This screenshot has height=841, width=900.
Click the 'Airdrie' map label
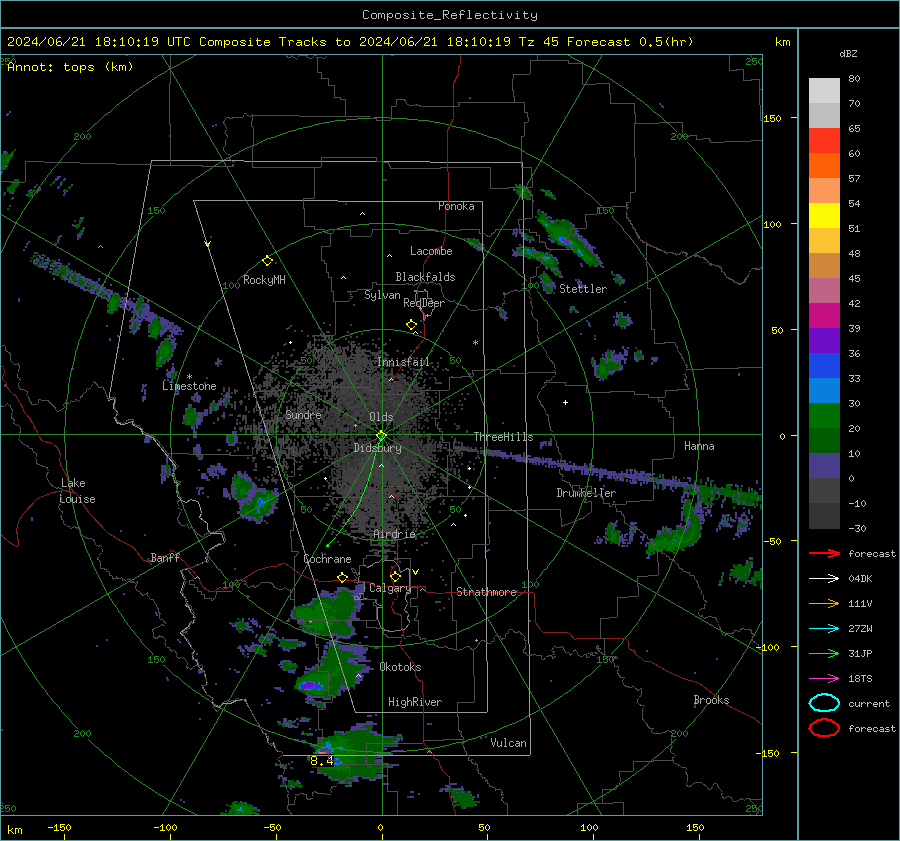coord(394,534)
